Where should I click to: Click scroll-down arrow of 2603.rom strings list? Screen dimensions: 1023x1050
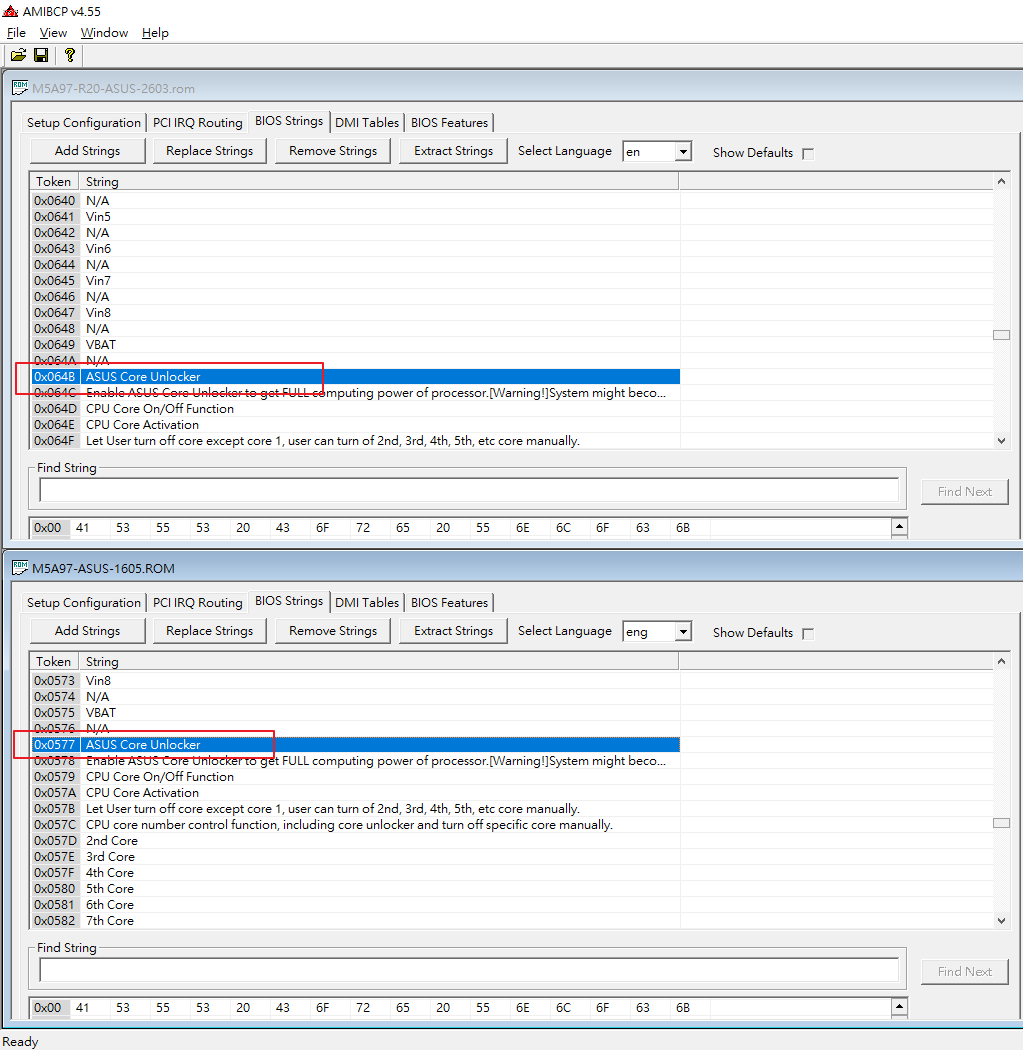tap(1002, 441)
